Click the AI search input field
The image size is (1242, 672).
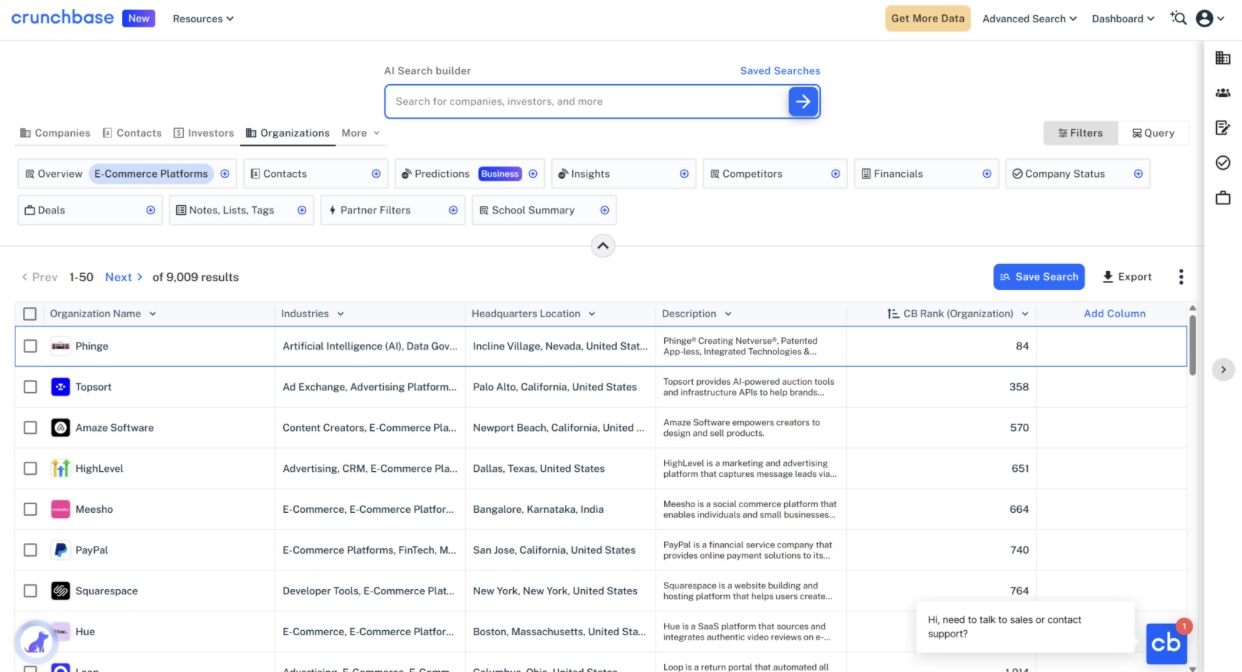point(585,101)
